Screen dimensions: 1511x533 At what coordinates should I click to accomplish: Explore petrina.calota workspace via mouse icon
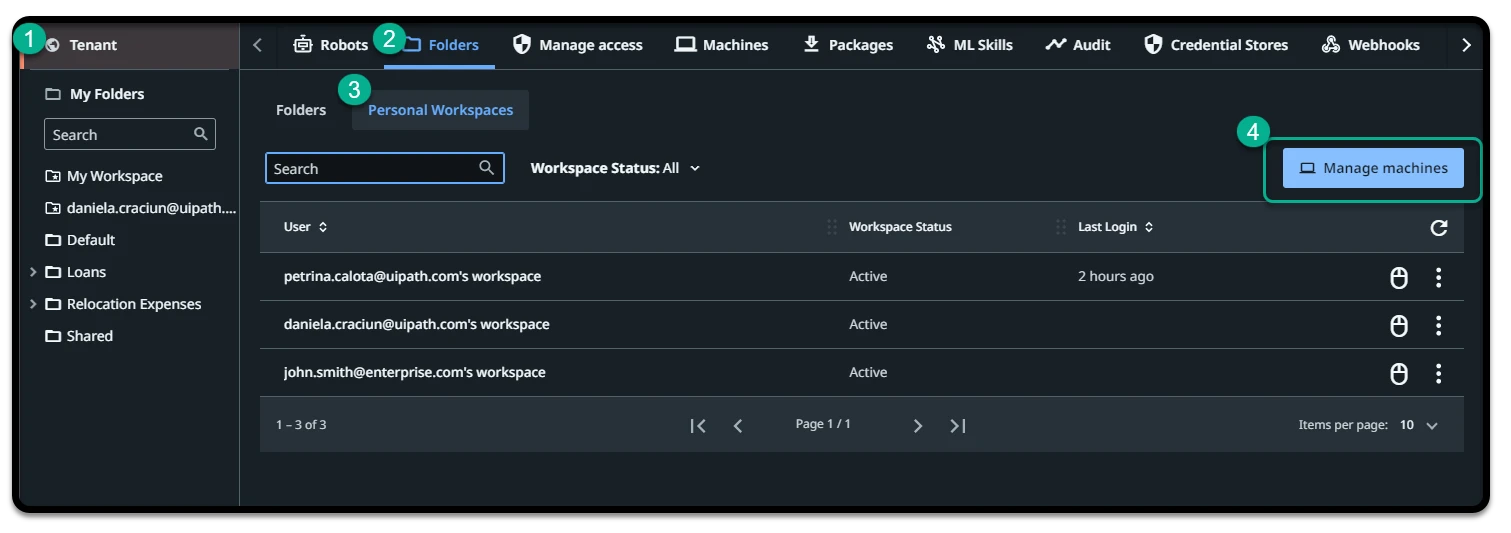[x=1400, y=277]
